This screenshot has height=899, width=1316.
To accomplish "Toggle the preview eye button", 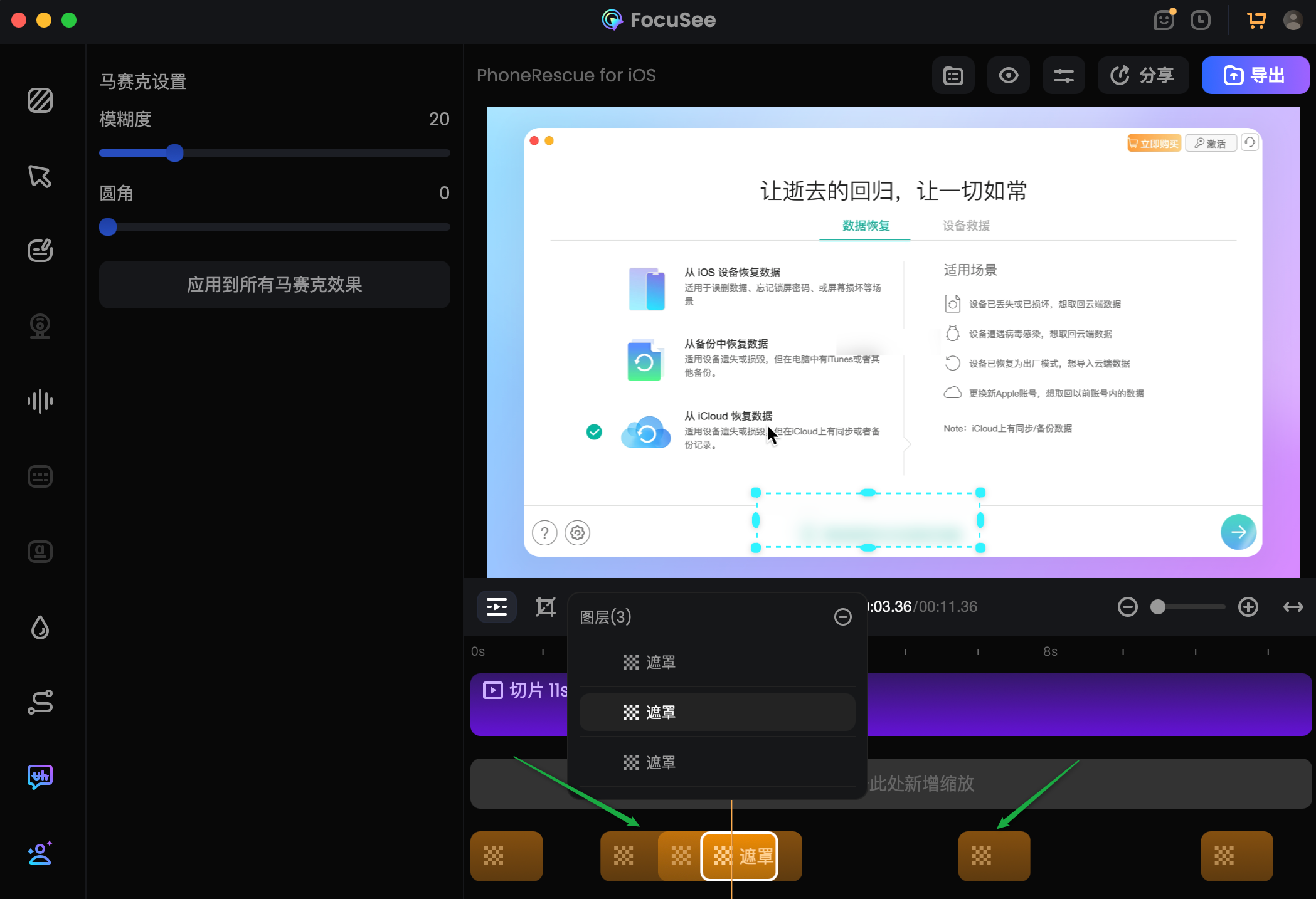I will coord(1009,75).
